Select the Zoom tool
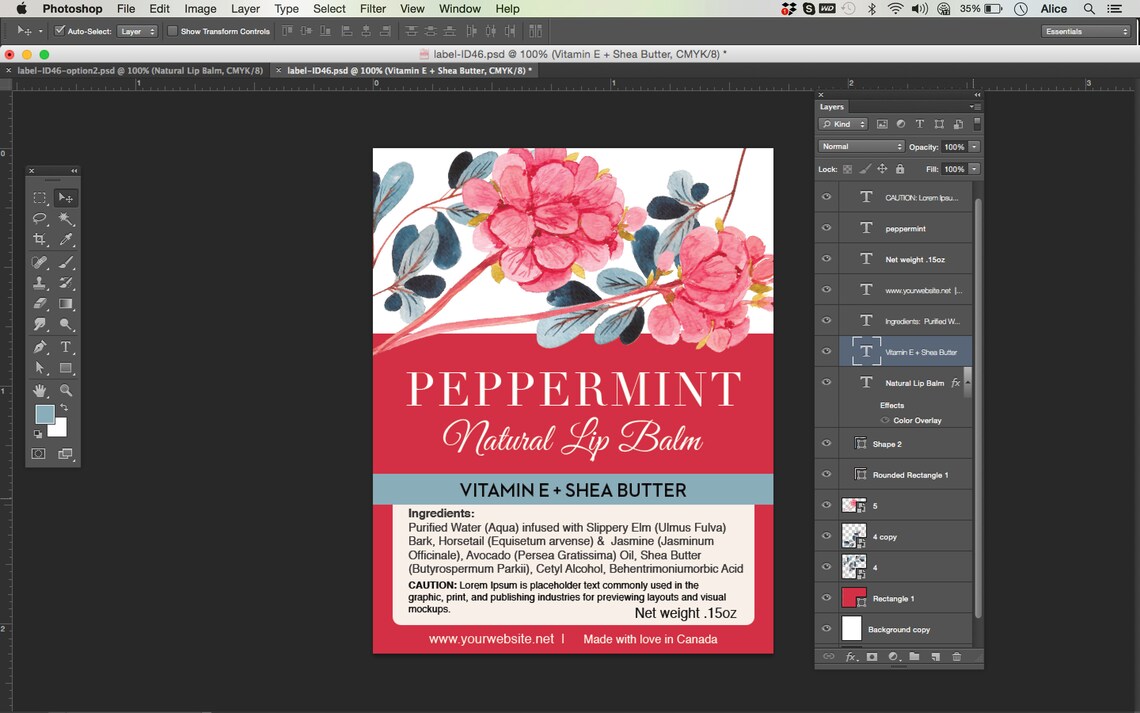The width and height of the screenshot is (1140, 713). pyautogui.click(x=65, y=390)
